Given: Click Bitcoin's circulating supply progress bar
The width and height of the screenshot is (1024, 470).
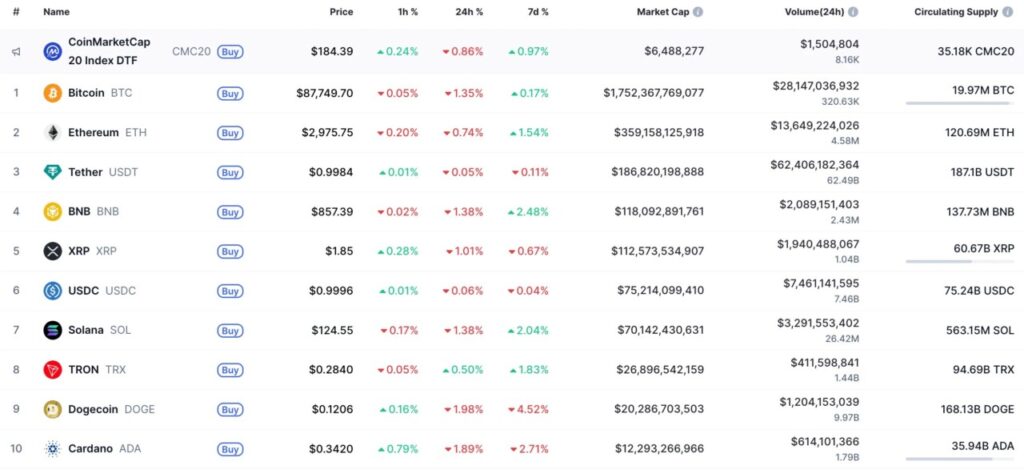Looking at the screenshot, I should 960,103.
